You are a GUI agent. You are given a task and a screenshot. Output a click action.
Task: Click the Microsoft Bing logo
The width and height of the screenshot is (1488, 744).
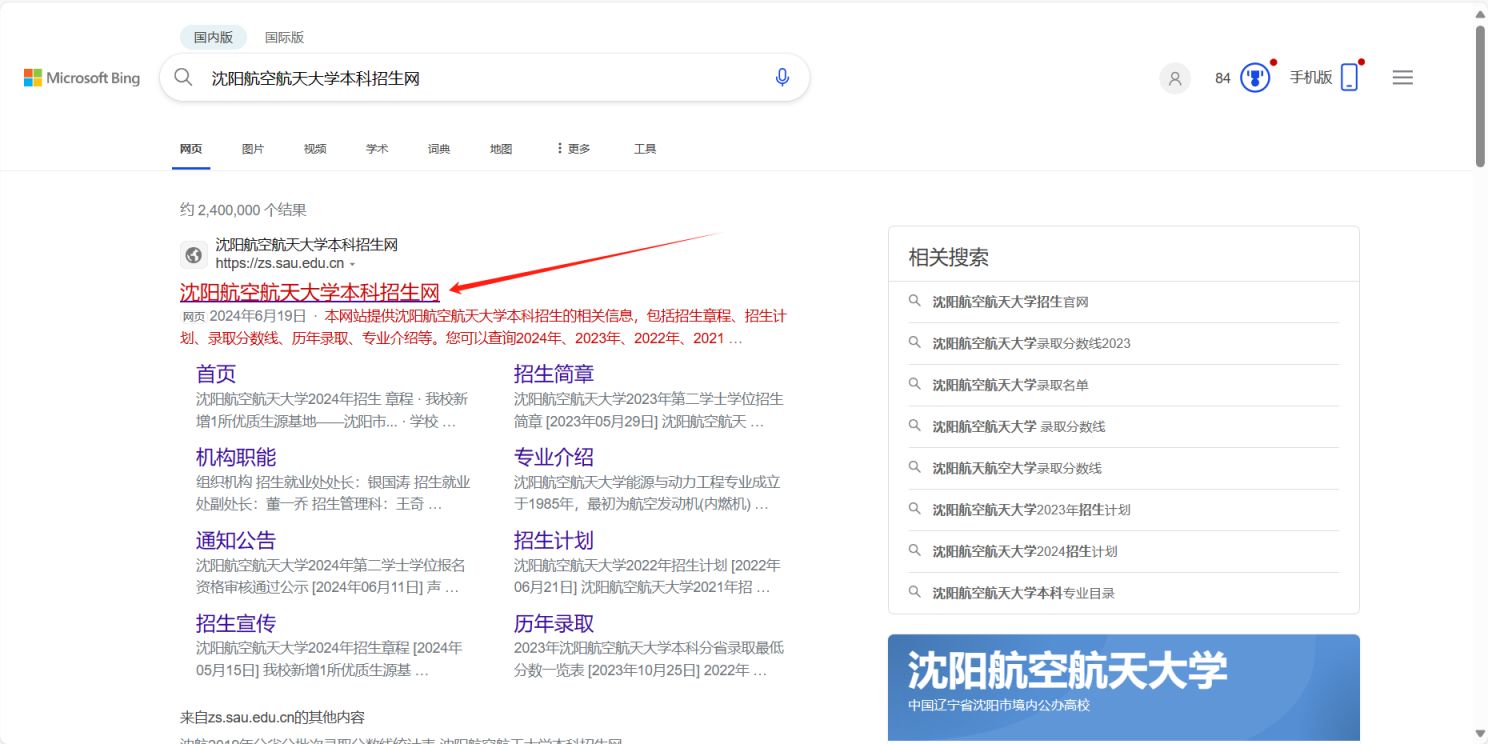click(82, 78)
